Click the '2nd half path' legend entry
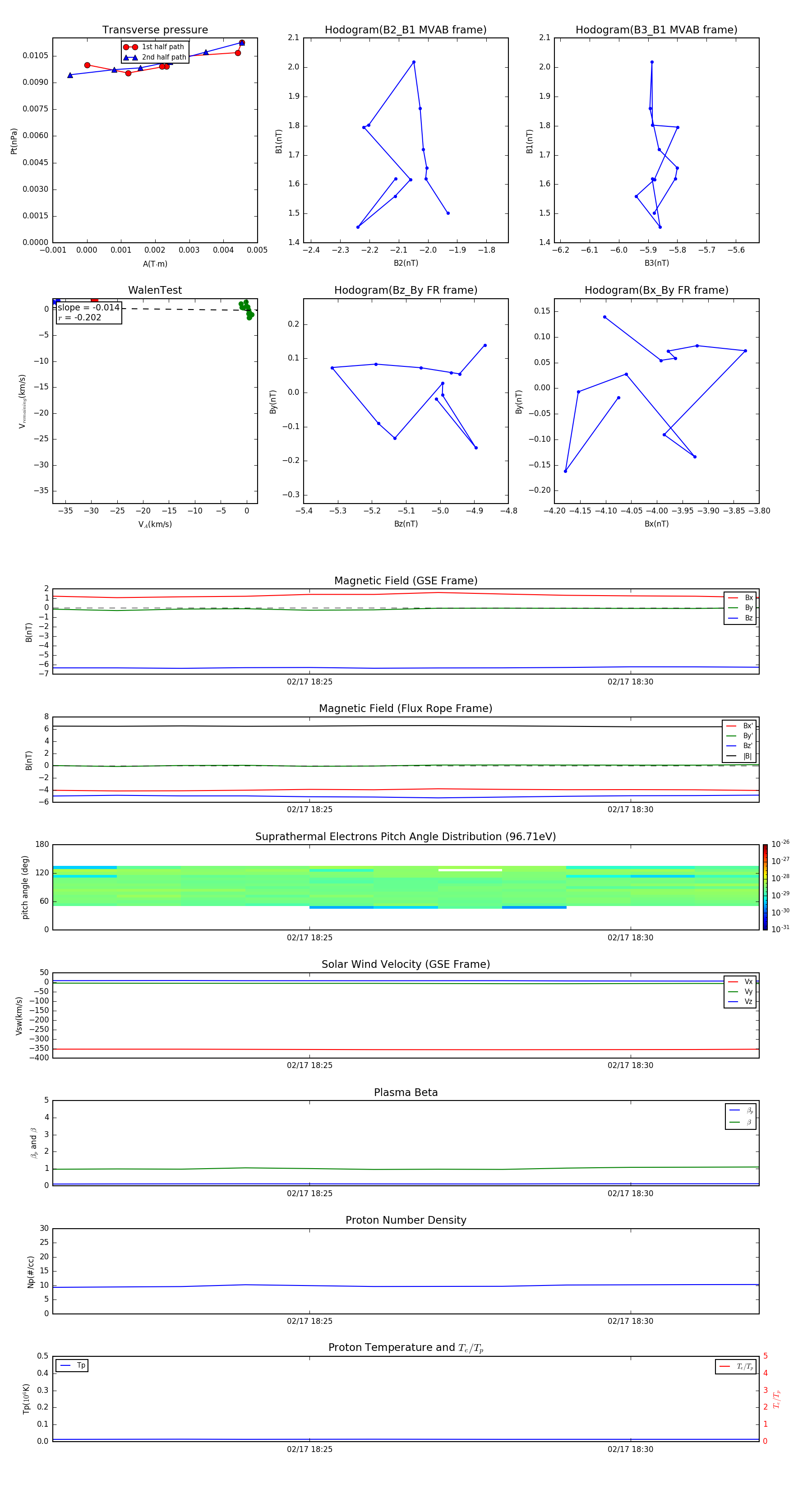812x1489 pixels. pyautogui.click(x=155, y=57)
